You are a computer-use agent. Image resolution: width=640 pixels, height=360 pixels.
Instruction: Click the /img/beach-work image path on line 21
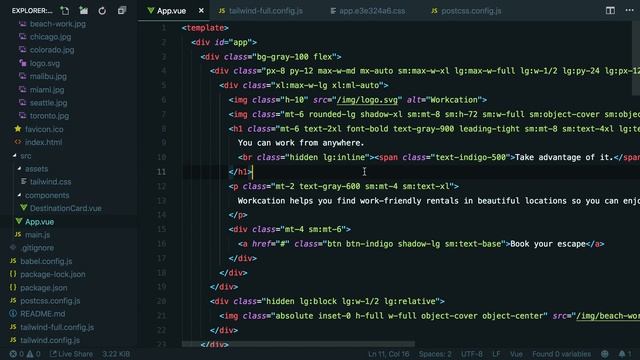(608, 316)
